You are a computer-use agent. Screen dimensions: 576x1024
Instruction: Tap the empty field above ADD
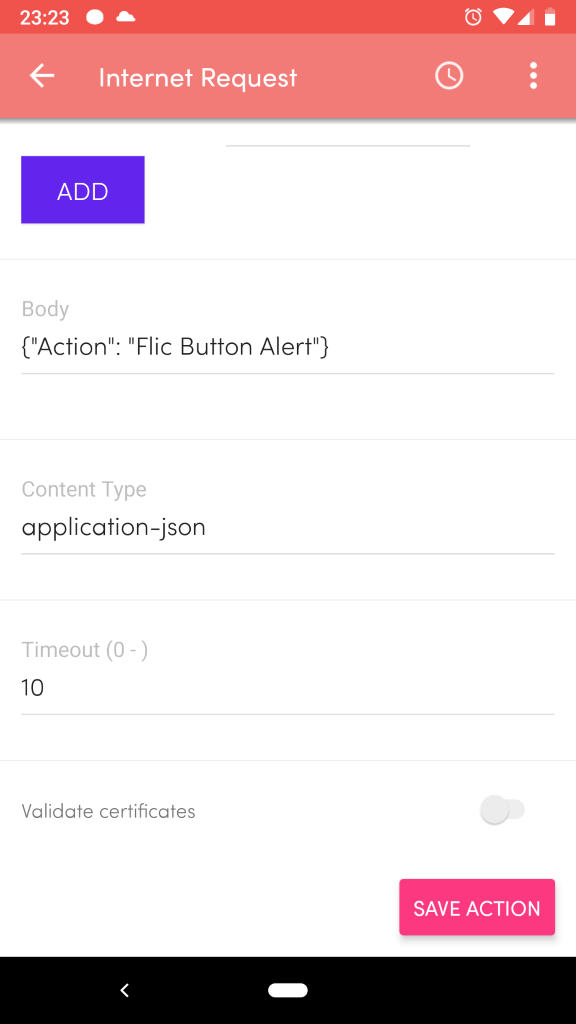point(347,135)
